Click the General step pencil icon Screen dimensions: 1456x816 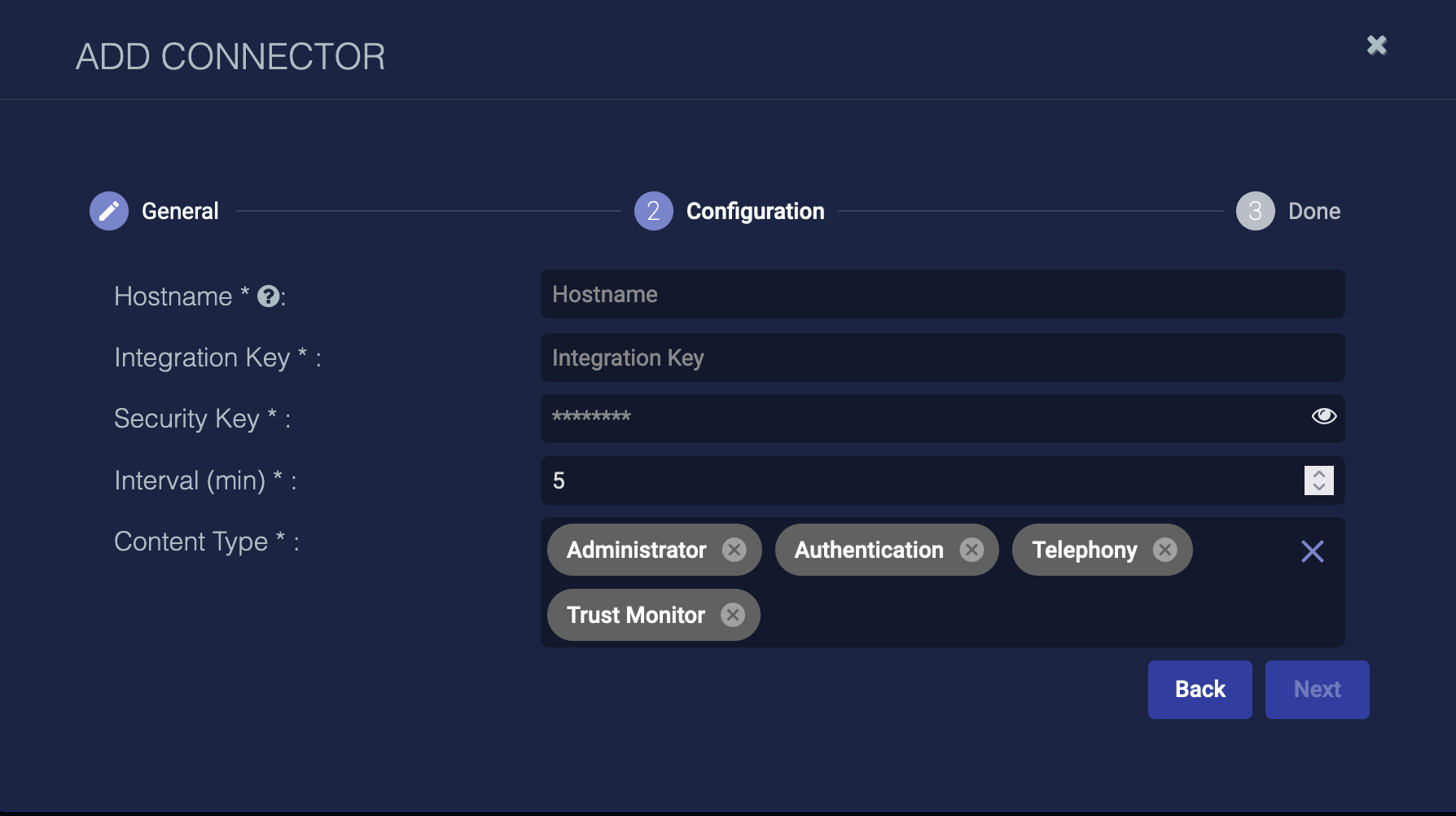tap(109, 211)
